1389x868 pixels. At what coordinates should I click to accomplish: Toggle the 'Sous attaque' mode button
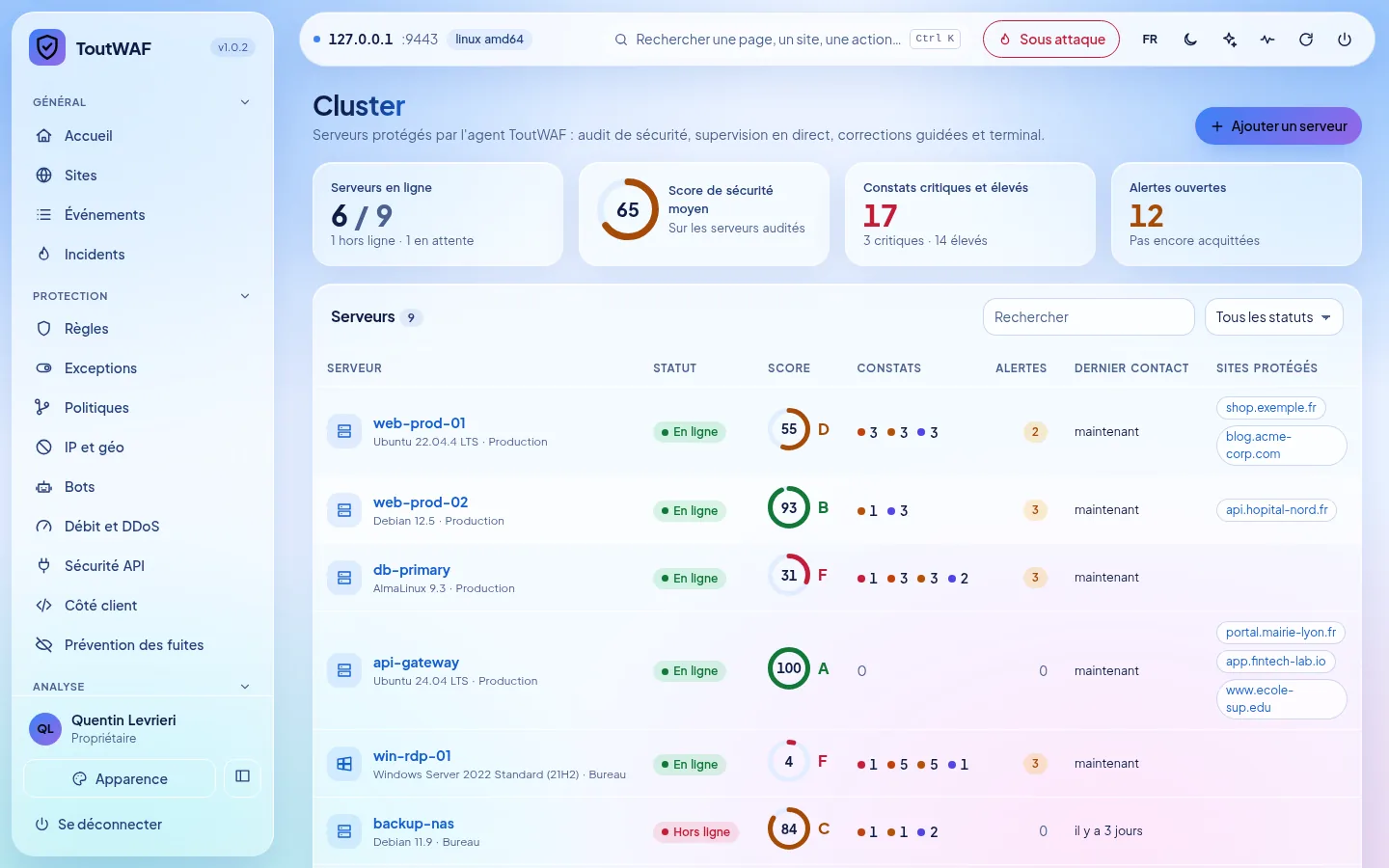click(x=1051, y=40)
